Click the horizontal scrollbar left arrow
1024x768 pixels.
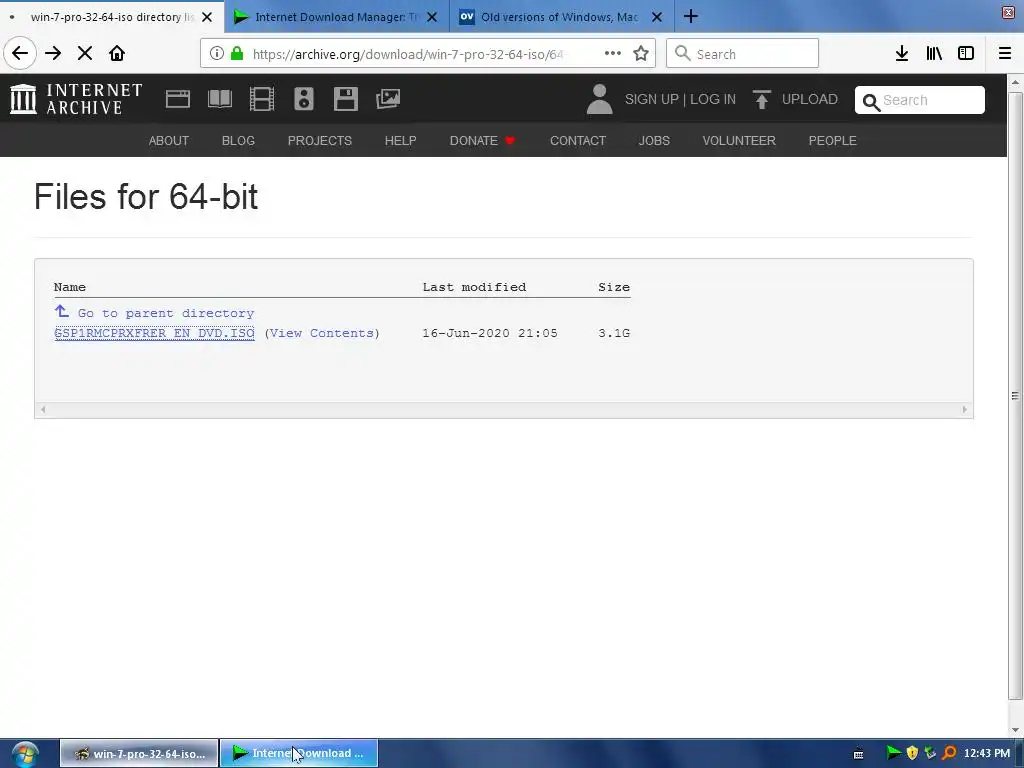point(43,409)
